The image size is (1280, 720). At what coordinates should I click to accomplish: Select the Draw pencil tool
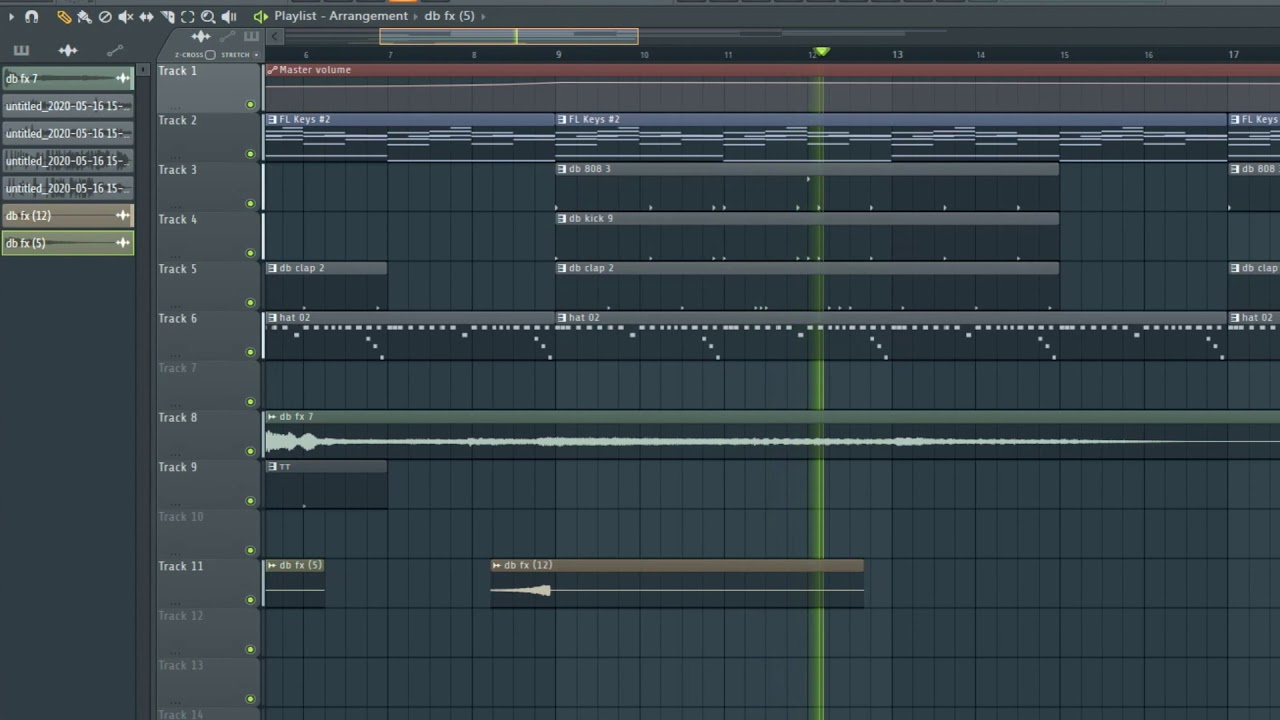click(64, 16)
